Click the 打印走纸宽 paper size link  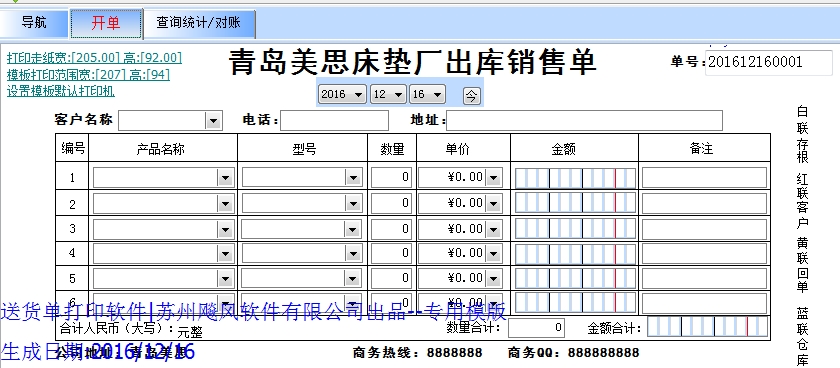[94, 57]
